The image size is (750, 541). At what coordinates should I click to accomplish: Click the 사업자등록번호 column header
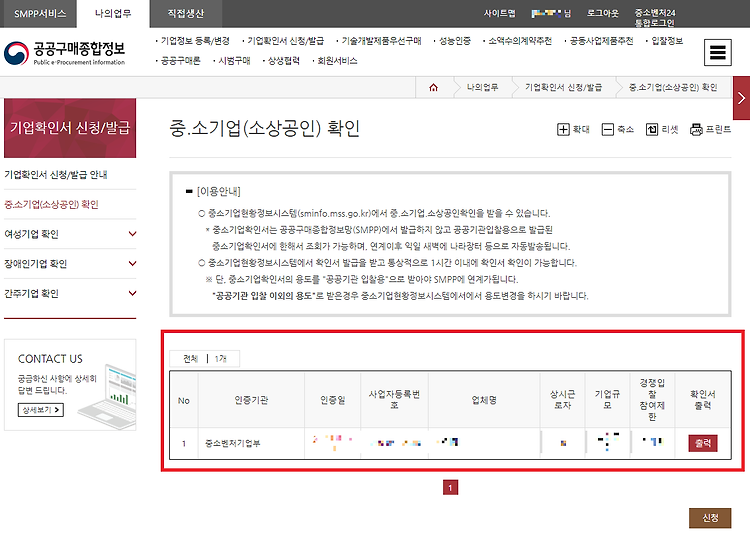394,400
